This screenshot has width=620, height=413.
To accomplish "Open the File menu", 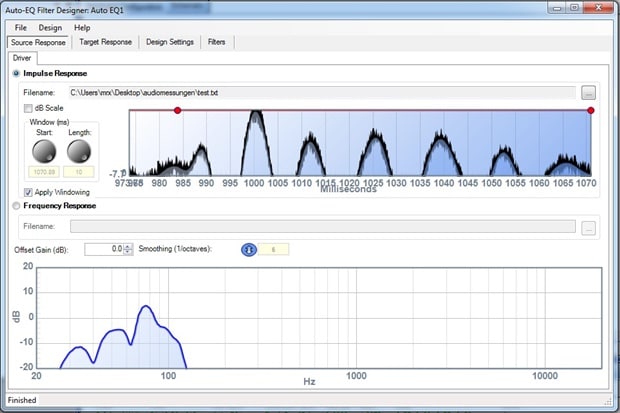I will coord(21,28).
